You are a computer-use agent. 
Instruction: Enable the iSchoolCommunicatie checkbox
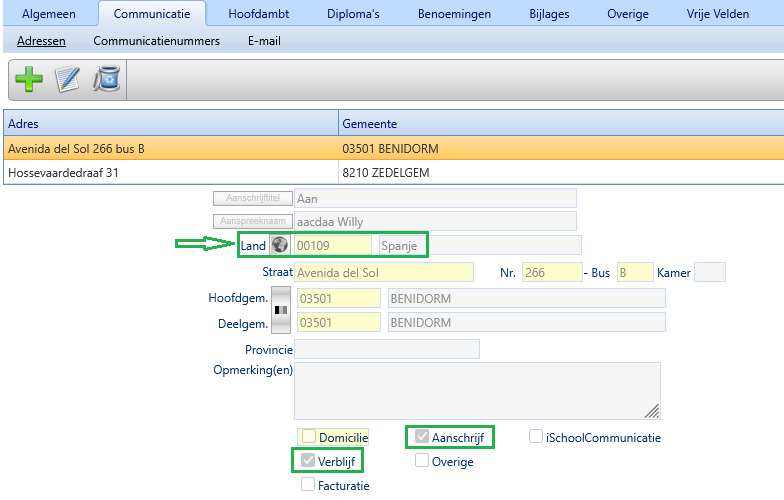(x=537, y=437)
